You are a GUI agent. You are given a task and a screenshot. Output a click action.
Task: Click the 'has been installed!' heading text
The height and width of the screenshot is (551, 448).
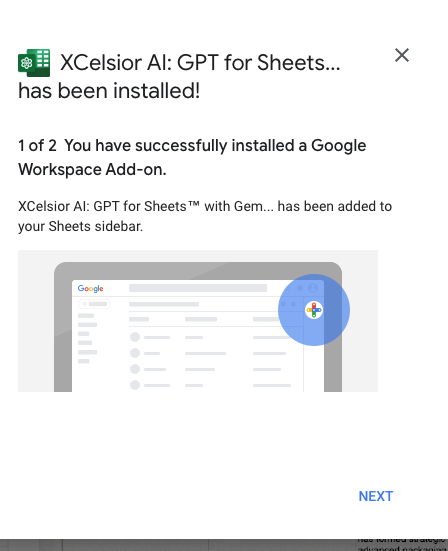click(x=109, y=91)
